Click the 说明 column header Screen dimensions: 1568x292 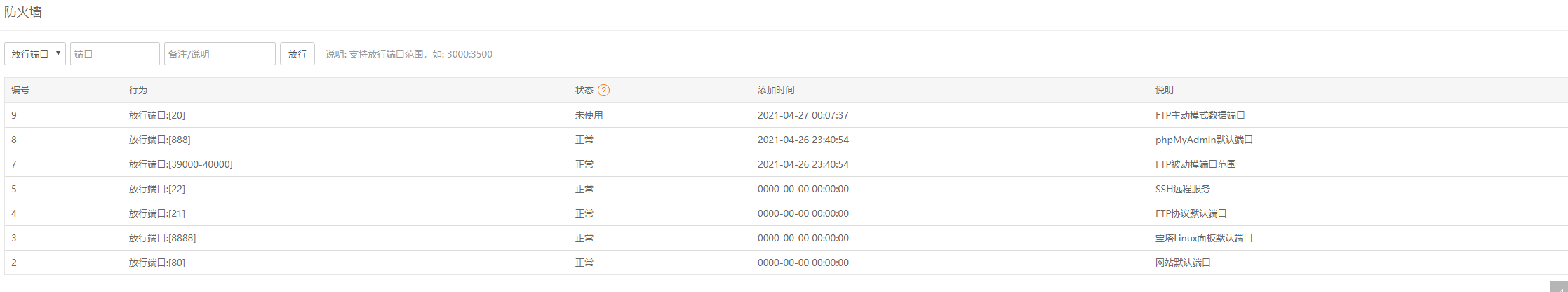pos(1165,91)
